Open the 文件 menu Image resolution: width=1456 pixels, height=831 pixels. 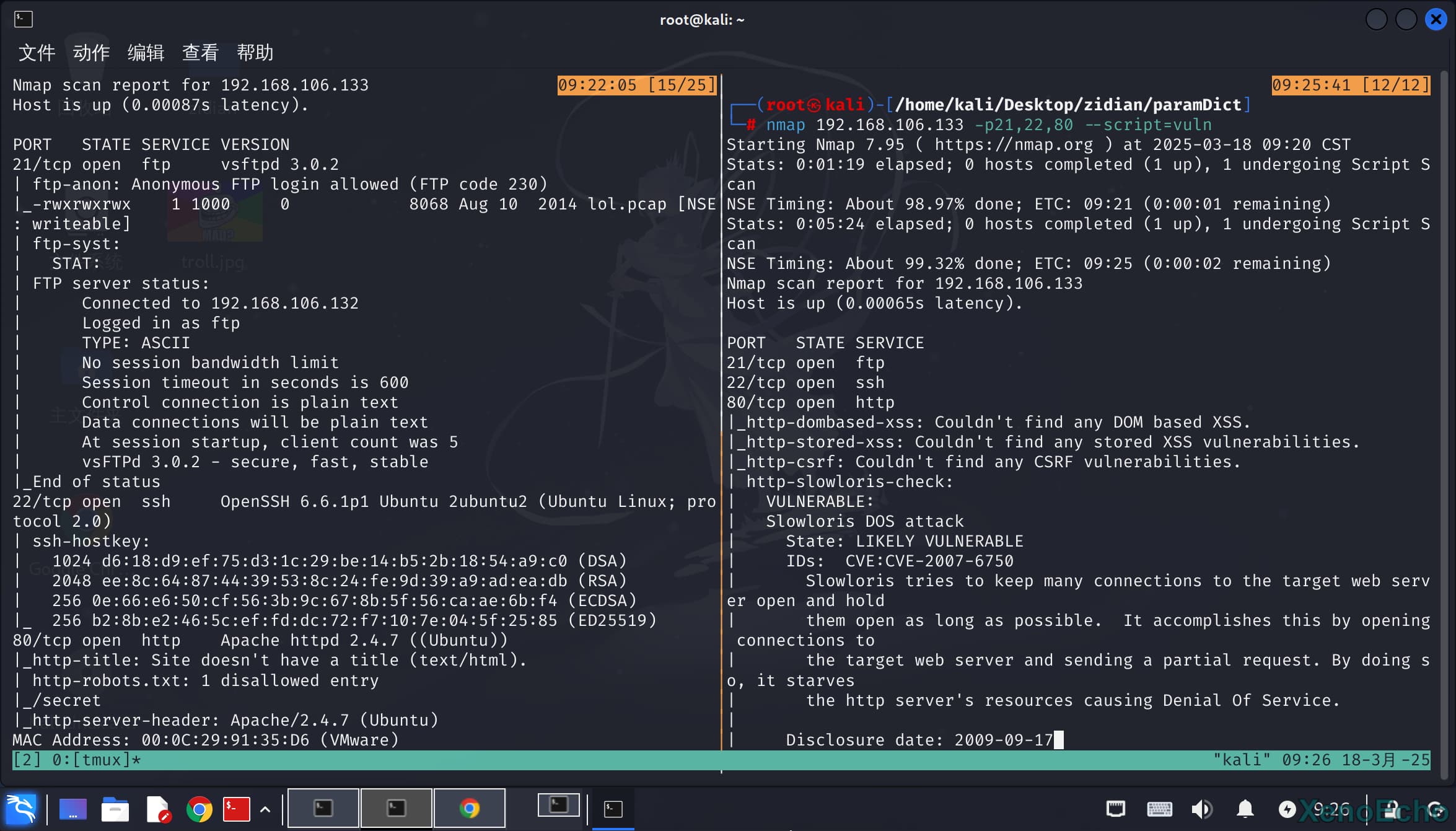37,53
